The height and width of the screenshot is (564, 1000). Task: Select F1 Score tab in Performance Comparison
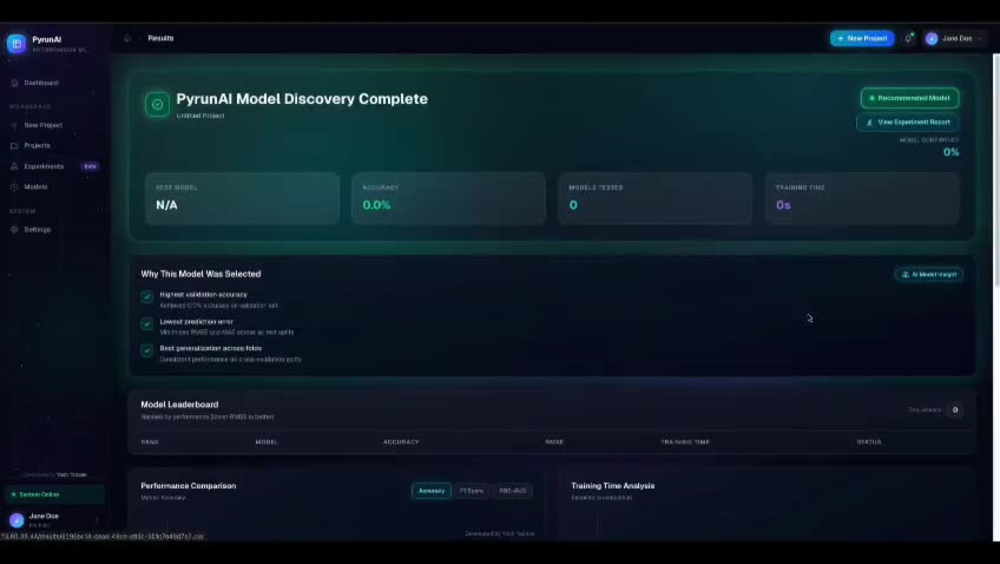click(471, 491)
